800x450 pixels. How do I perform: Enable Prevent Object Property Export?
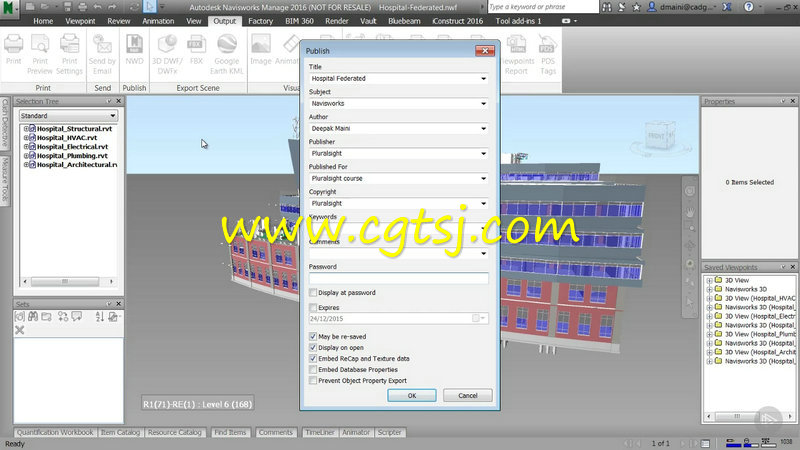(313, 380)
